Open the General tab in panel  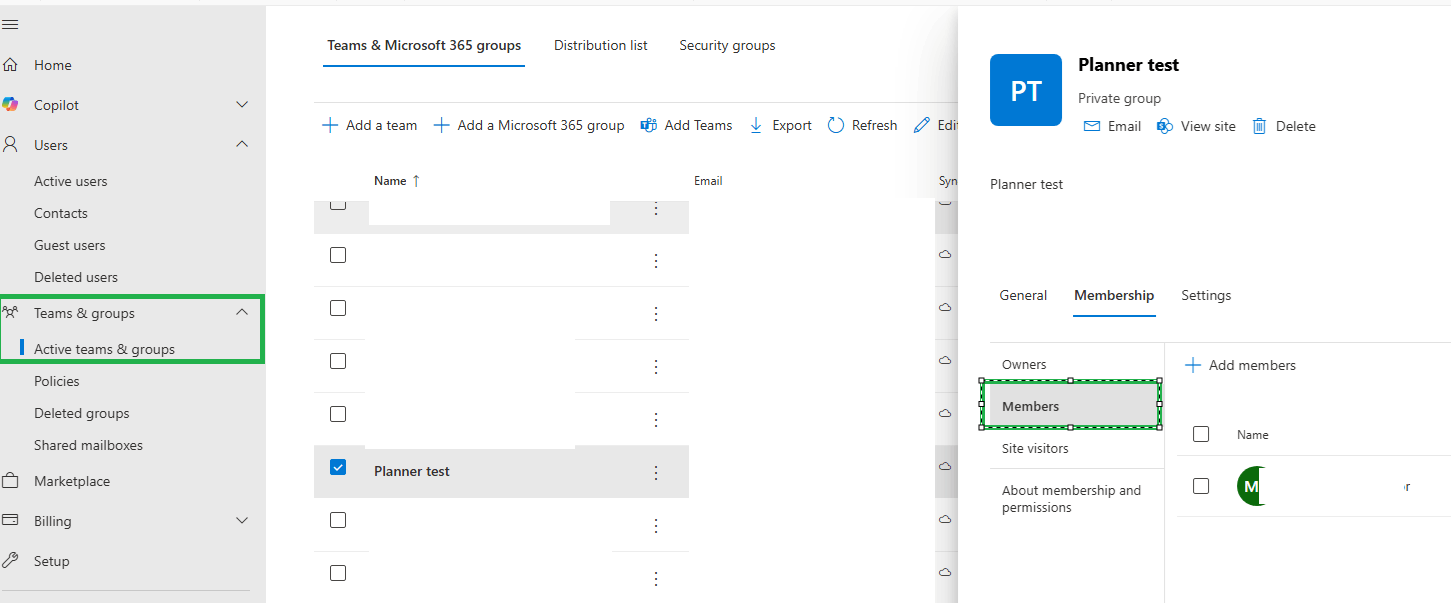[x=1023, y=295]
